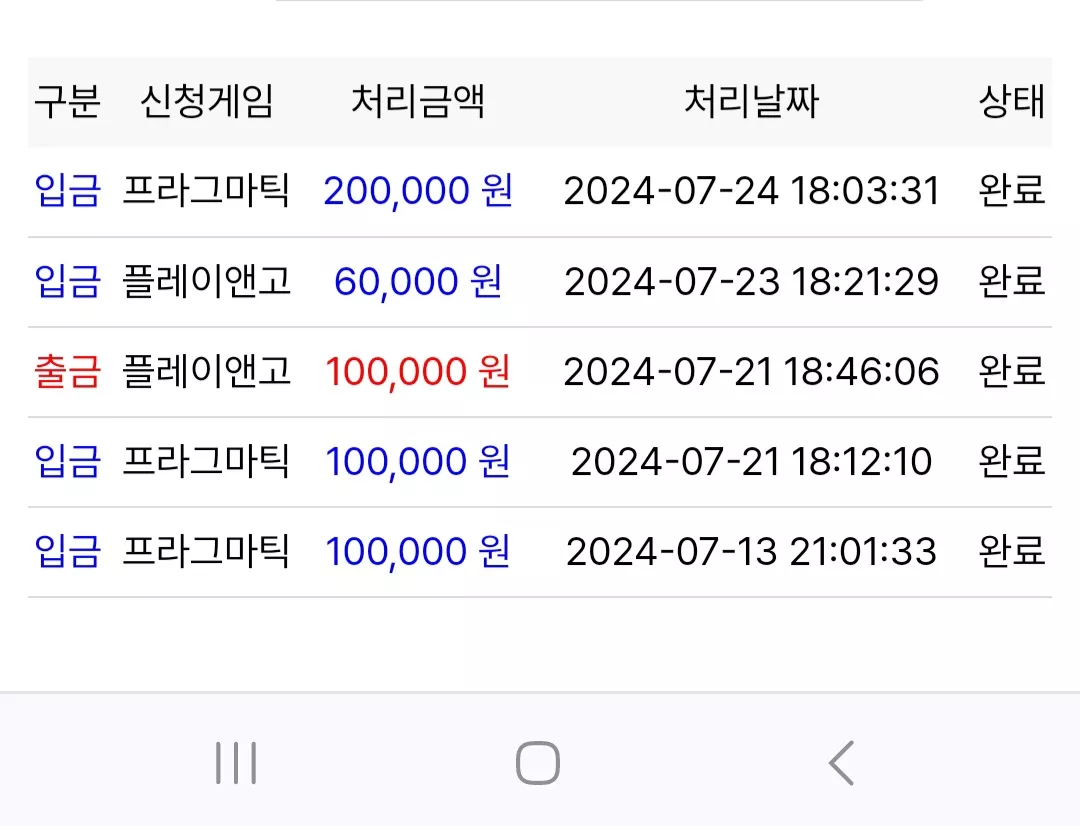Tap the Android recent apps icon
This screenshot has width=1080, height=826.
[236, 763]
